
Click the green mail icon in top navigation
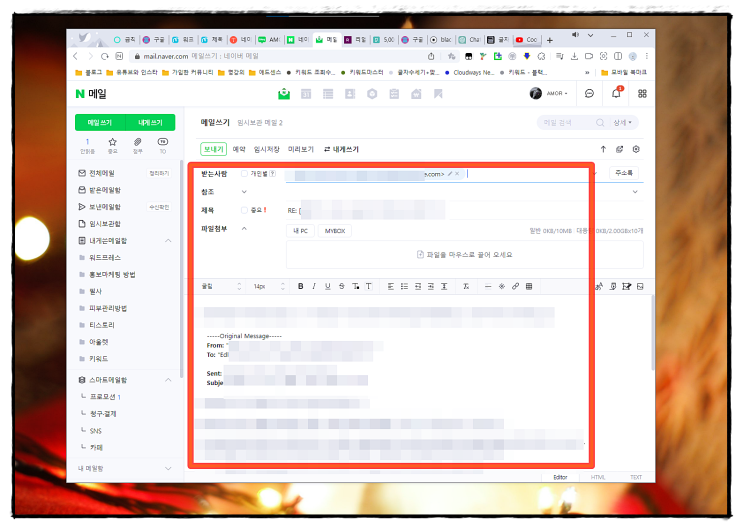pos(284,93)
